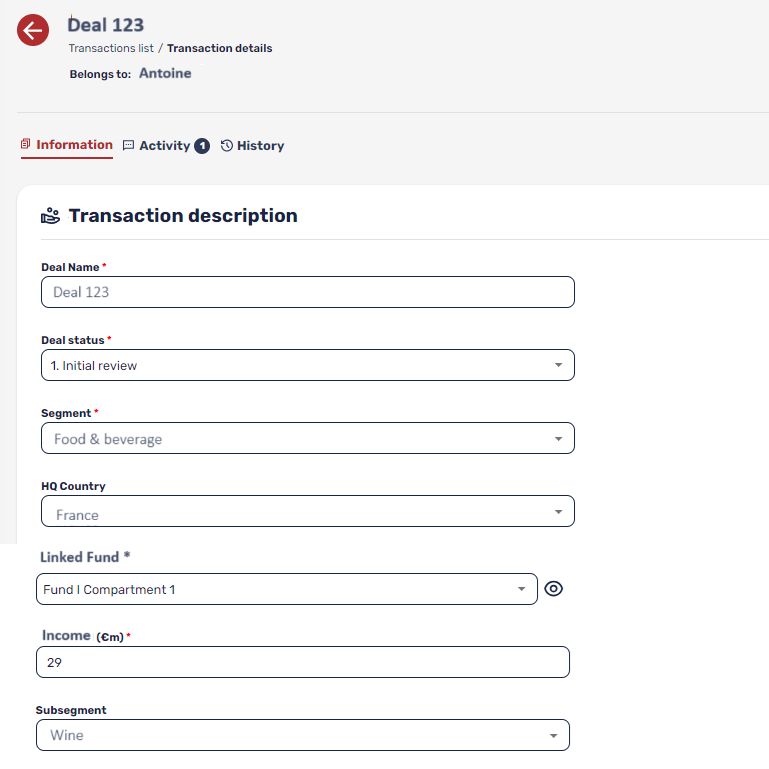Screen dimensions: 769x769
Task: Switch to the Information tab
Action: [x=74, y=145]
